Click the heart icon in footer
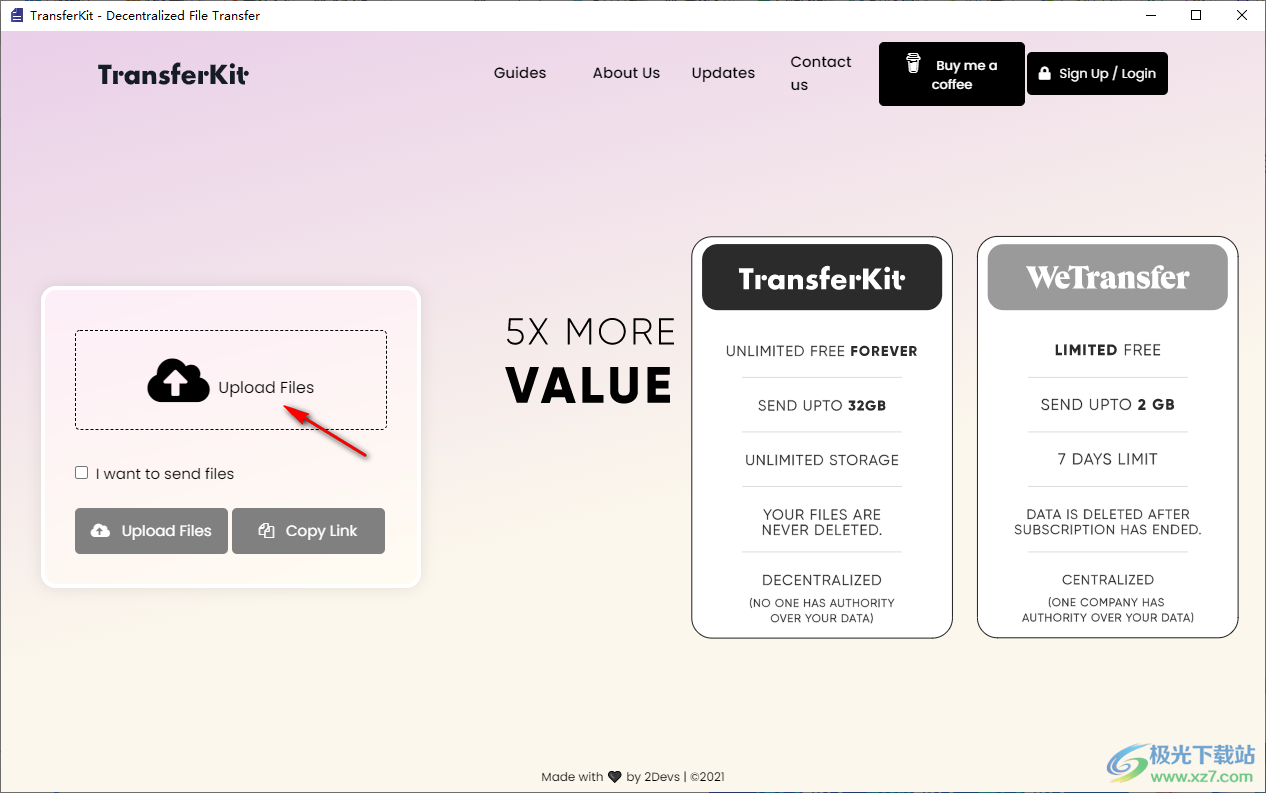 pos(615,777)
